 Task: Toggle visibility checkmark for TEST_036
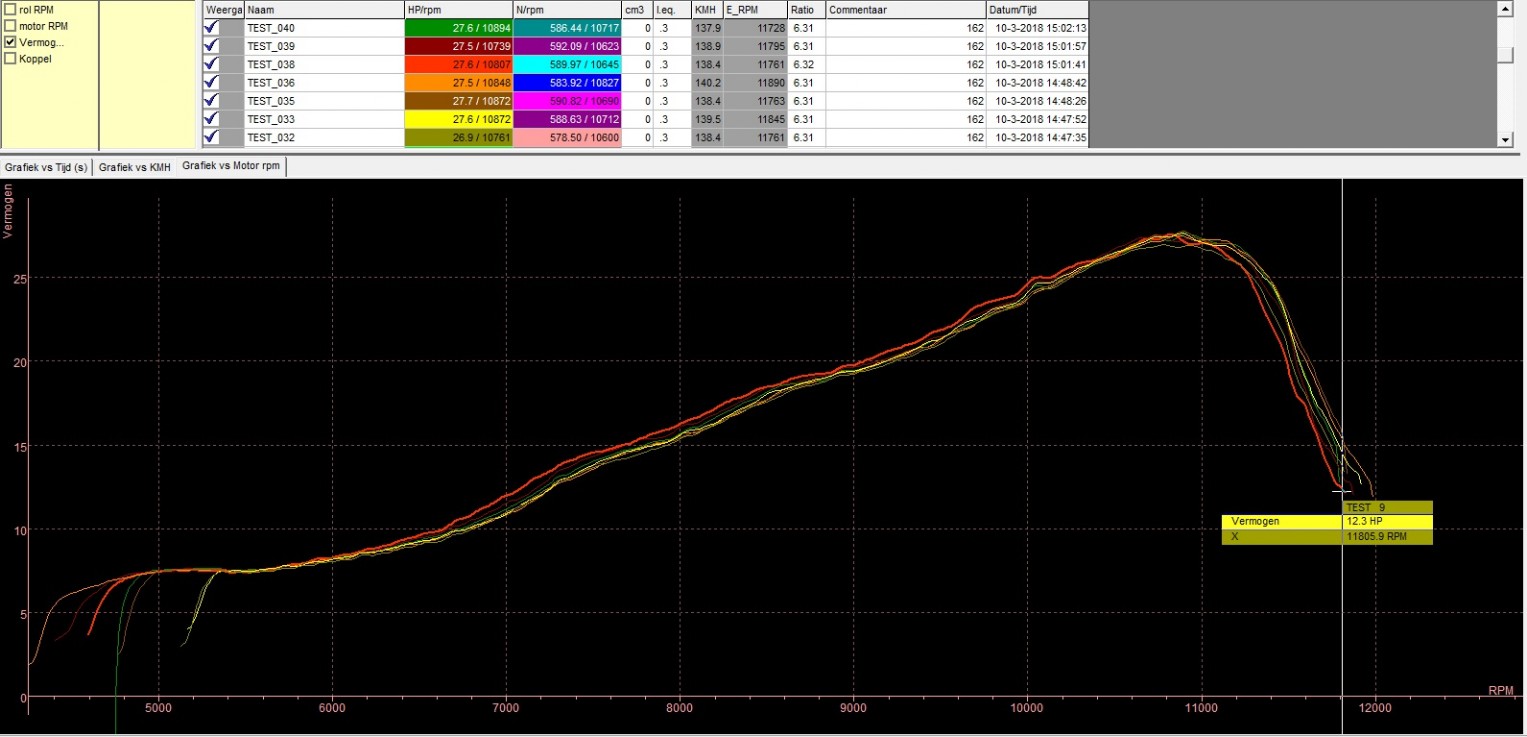click(x=211, y=82)
